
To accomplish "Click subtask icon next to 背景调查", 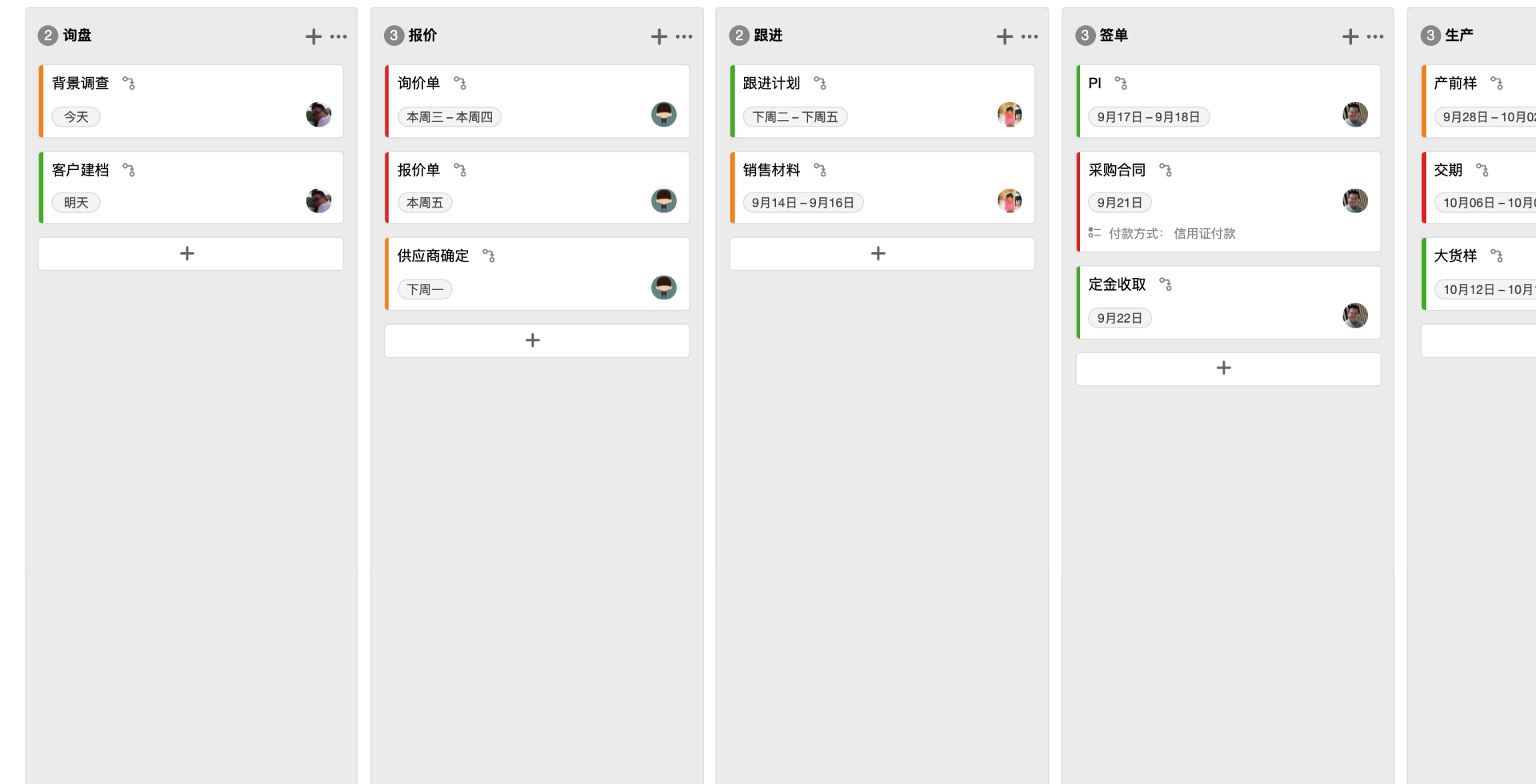I will (129, 83).
